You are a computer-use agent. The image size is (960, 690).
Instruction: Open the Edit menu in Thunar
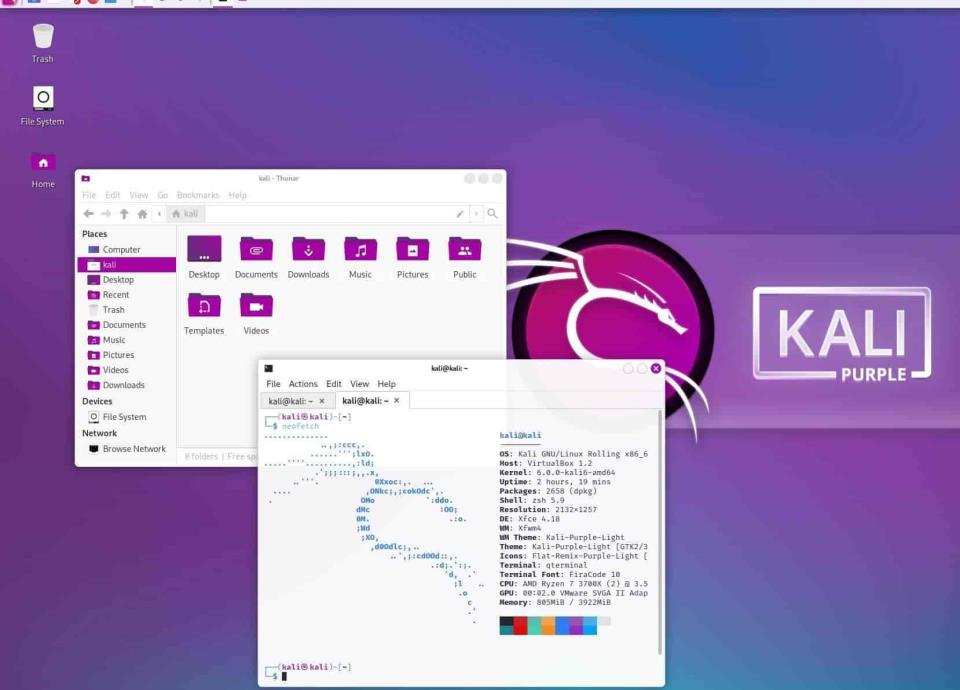tap(113, 195)
